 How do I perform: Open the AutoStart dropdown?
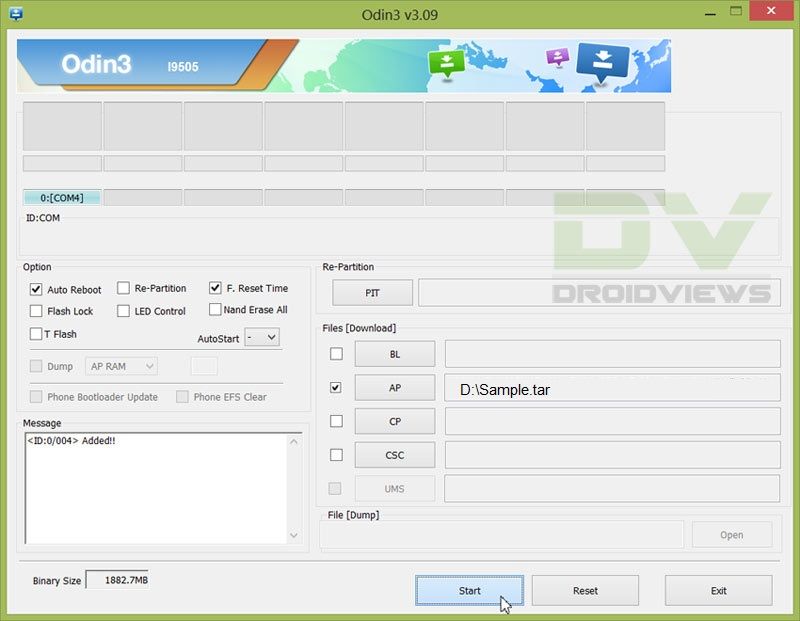pyautogui.click(x=262, y=338)
